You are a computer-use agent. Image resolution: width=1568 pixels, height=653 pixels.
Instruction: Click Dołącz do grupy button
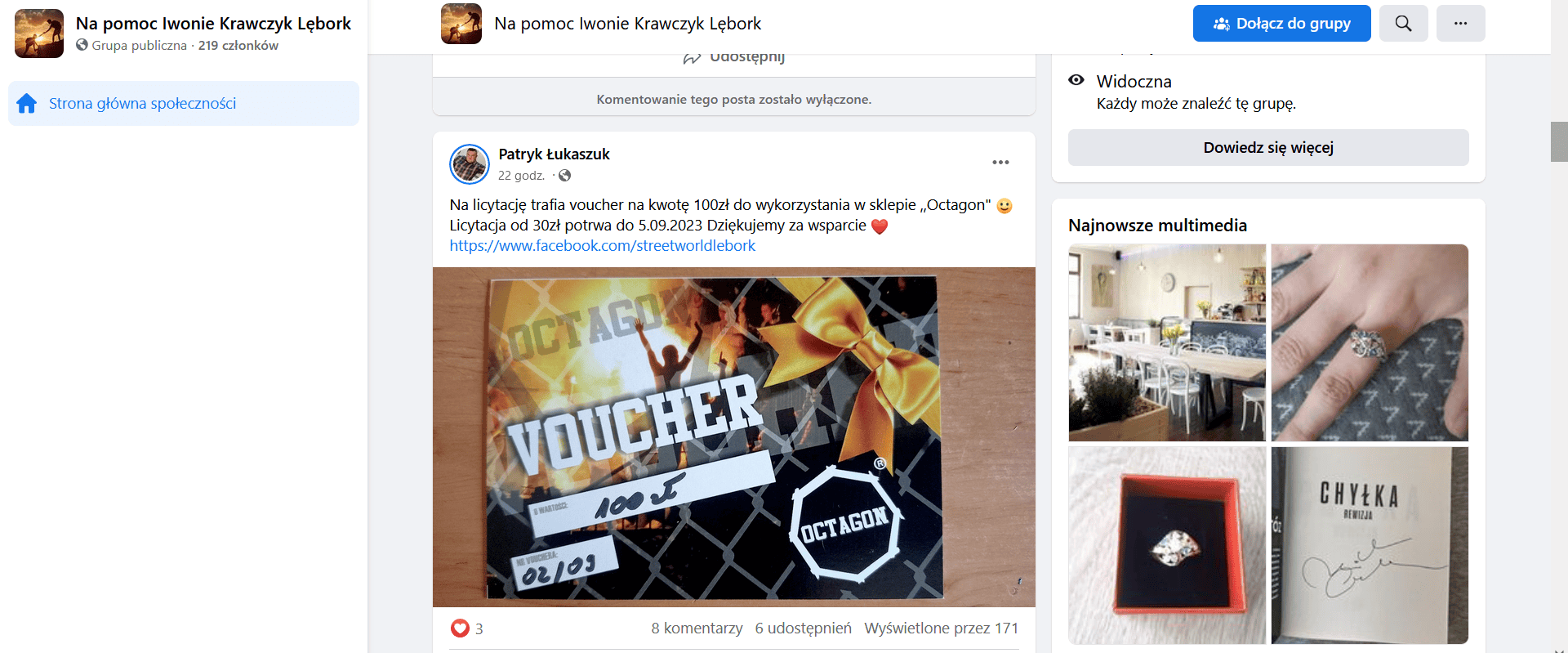point(1282,24)
